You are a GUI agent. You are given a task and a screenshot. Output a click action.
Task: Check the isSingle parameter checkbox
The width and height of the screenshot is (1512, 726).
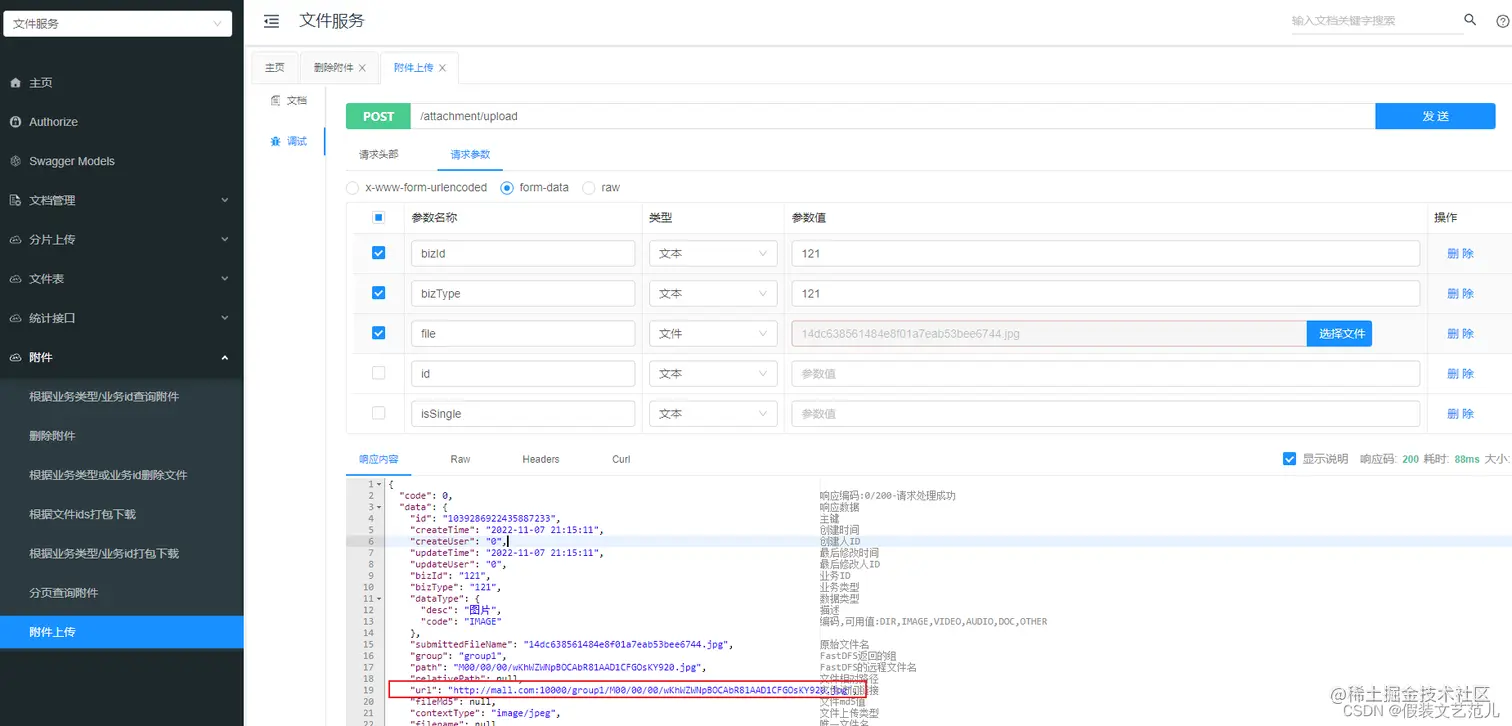pyautogui.click(x=378, y=413)
